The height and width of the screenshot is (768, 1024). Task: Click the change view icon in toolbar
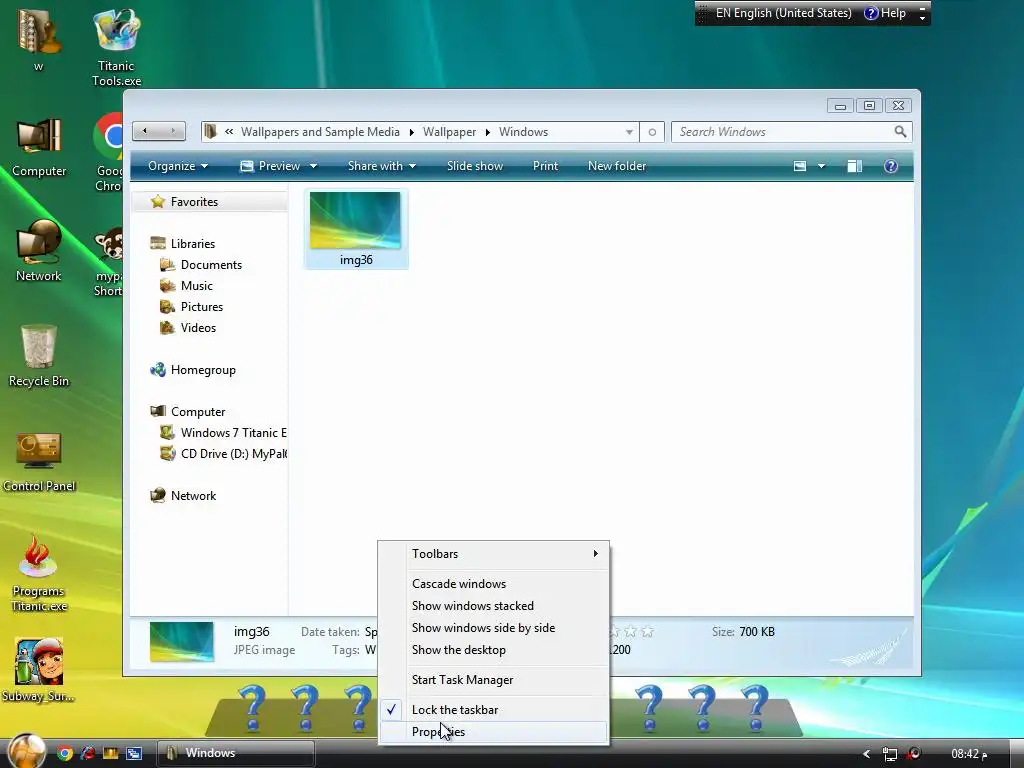tap(799, 166)
